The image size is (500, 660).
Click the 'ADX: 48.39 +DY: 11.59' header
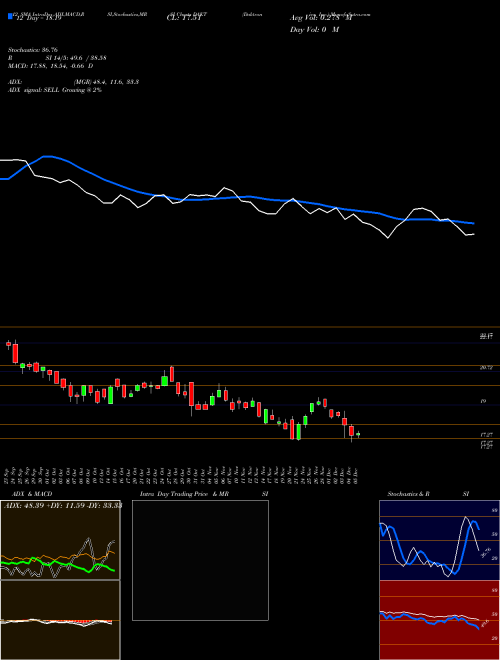(46, 505)
